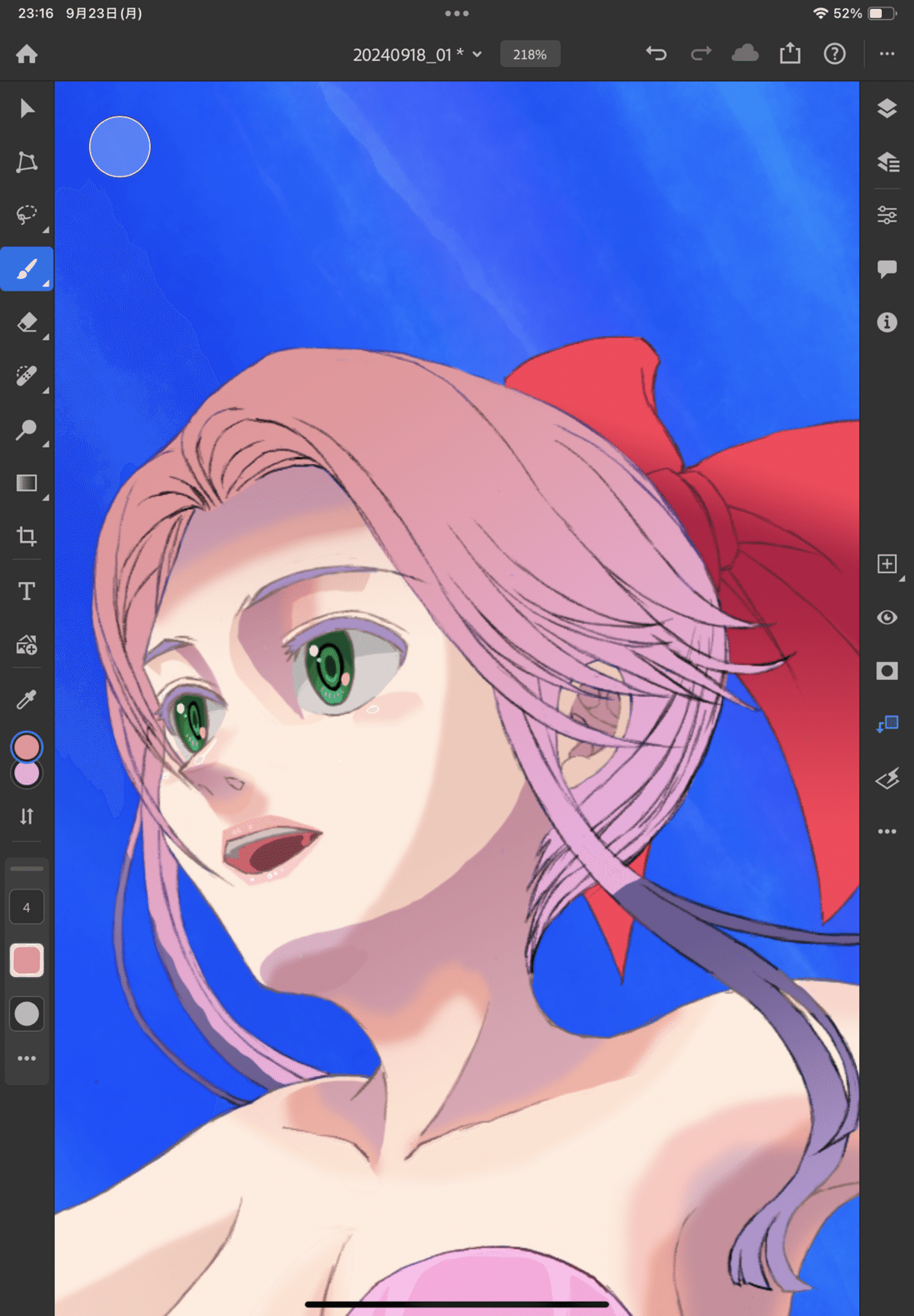Change the 218% zoom level
The image size is (914, 1316).
(530, 55)
